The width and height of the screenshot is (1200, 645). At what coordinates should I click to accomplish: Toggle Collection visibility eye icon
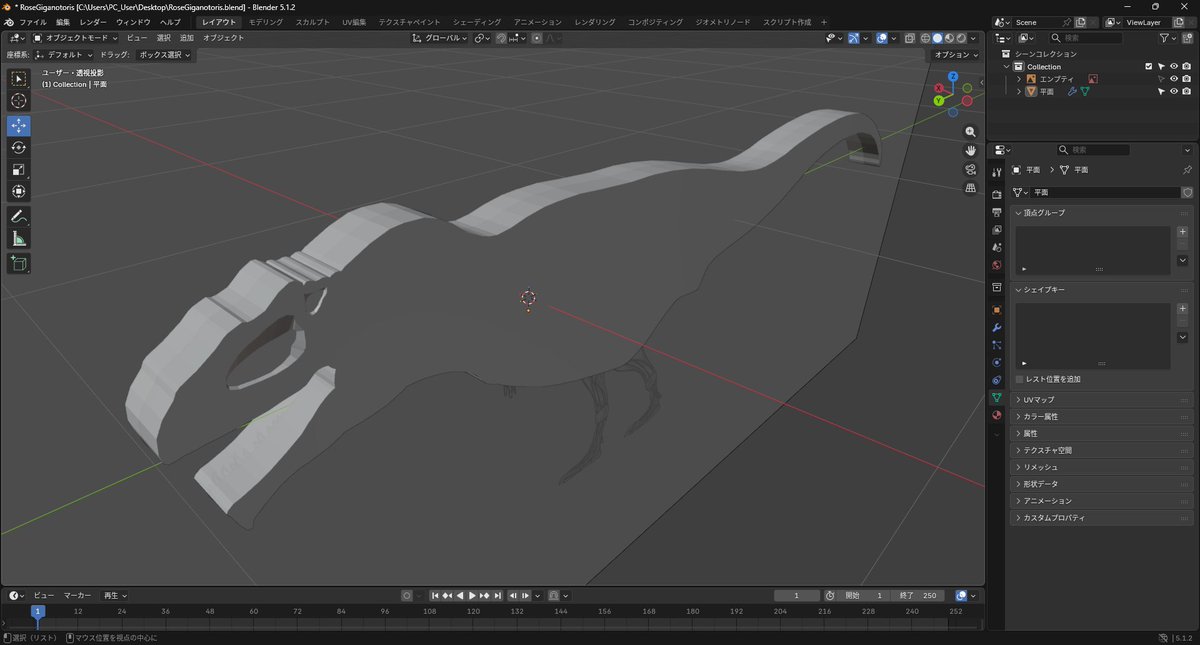pyautogui.click(x=1174, y=67)
